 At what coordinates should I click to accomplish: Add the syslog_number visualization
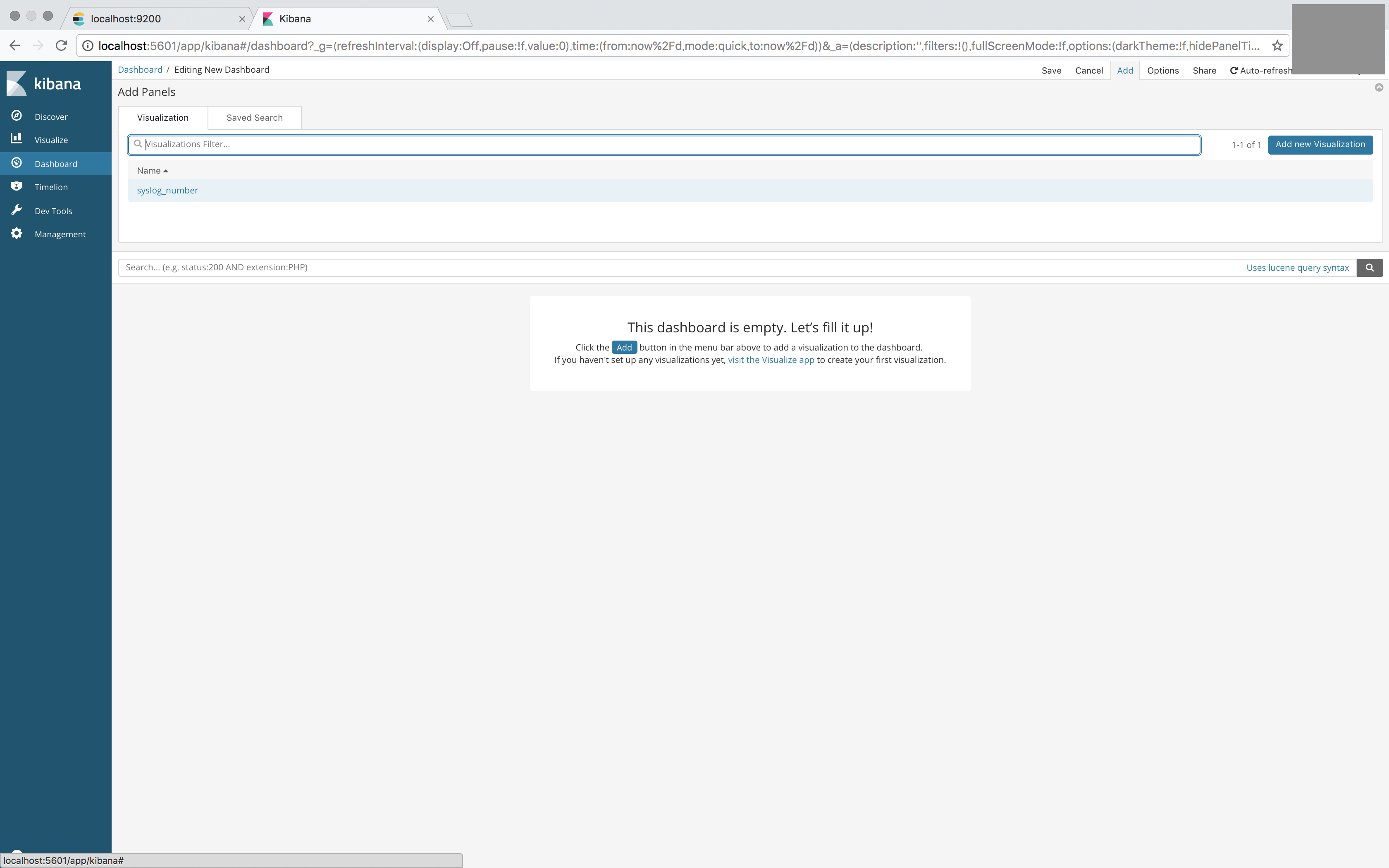[x=167, y=191]
